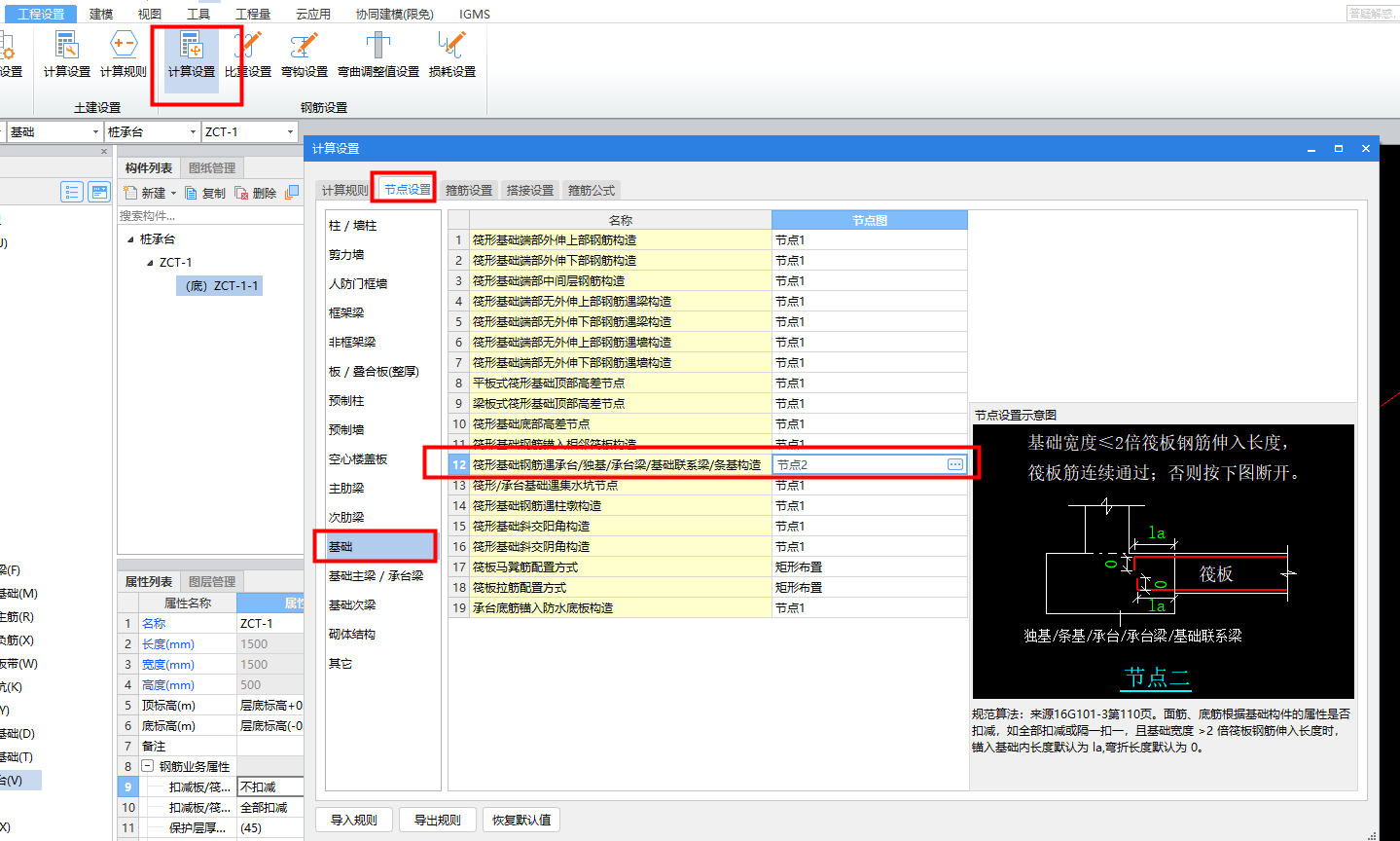1400x841 pixels.
Task: Switch to 搭接设置 tab in dialog
Action: click(x=530, y=190)
